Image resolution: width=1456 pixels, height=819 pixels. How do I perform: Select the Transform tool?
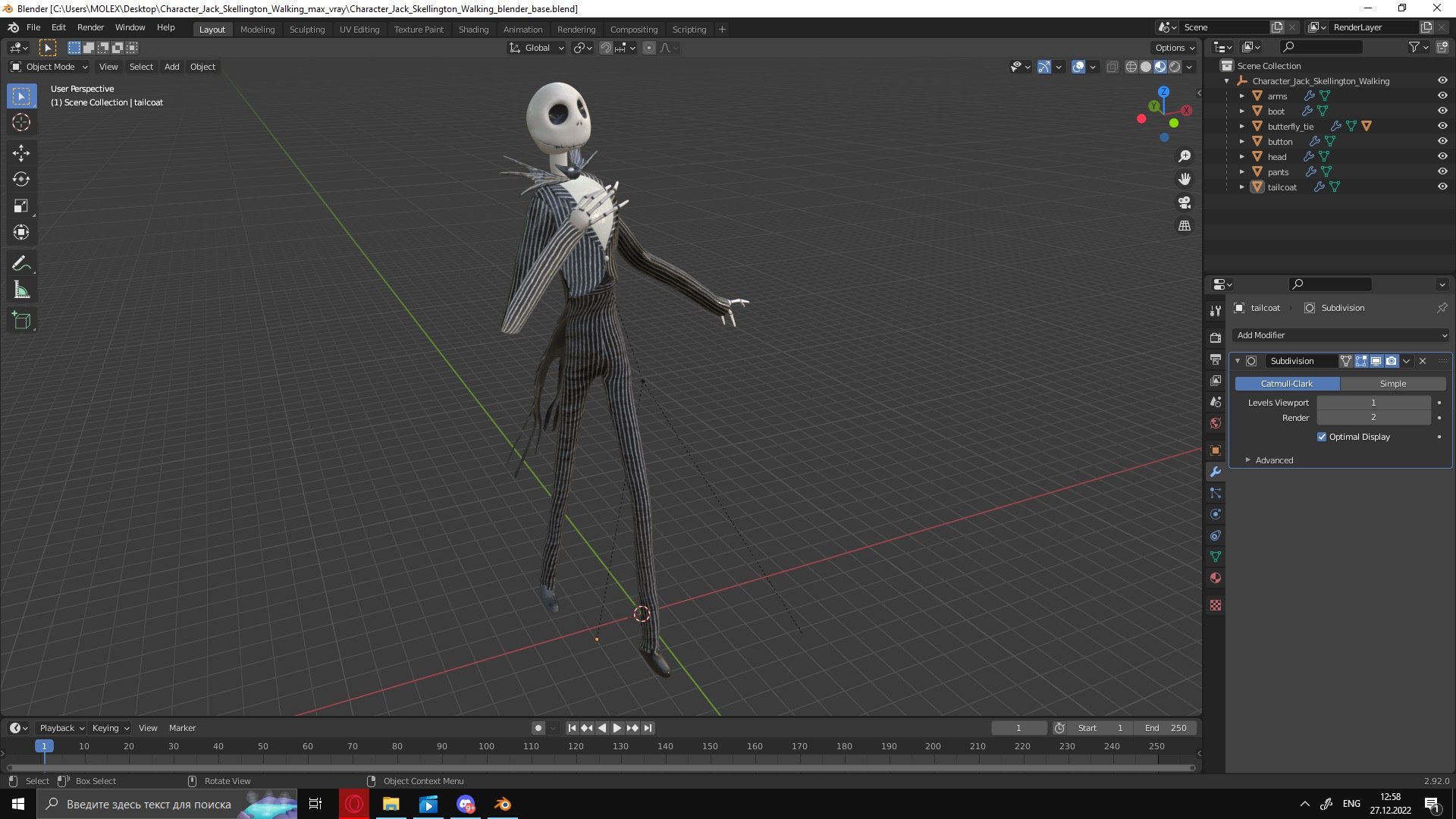tap(21, 233)
